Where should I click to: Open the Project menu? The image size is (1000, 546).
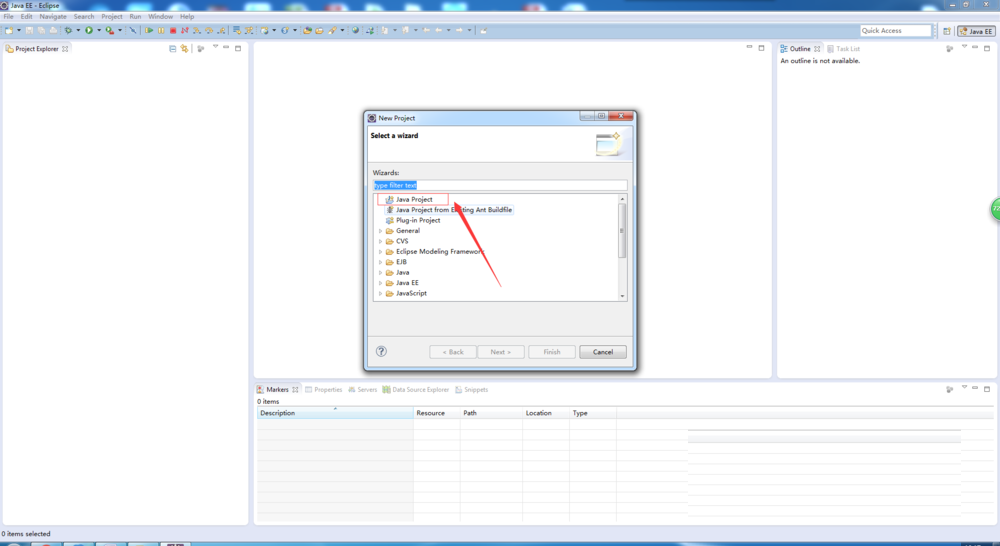point(112,17)
